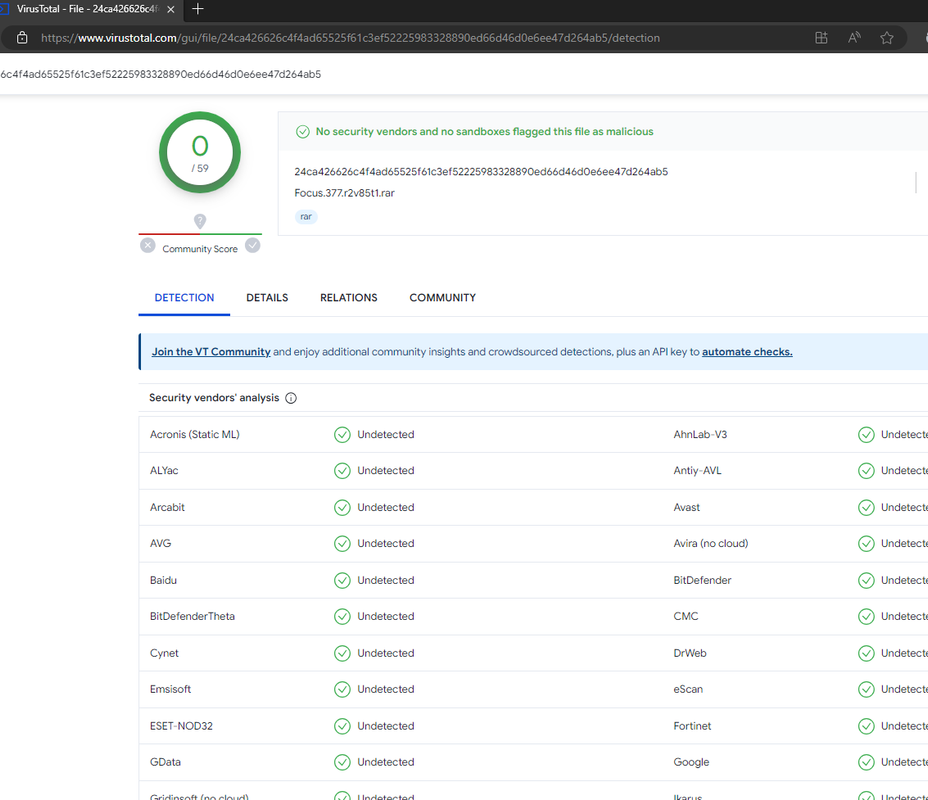The width and height of the screenshot is (928, 800).
Task: Click info icon beside Security vendors' analysis
Action: point(291,398)
